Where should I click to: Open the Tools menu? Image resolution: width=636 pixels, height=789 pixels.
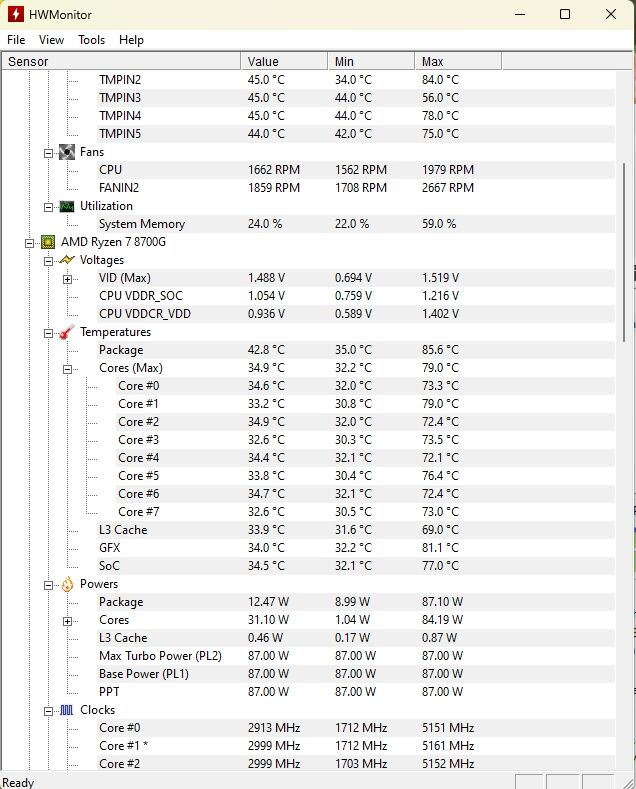(91, 40)
